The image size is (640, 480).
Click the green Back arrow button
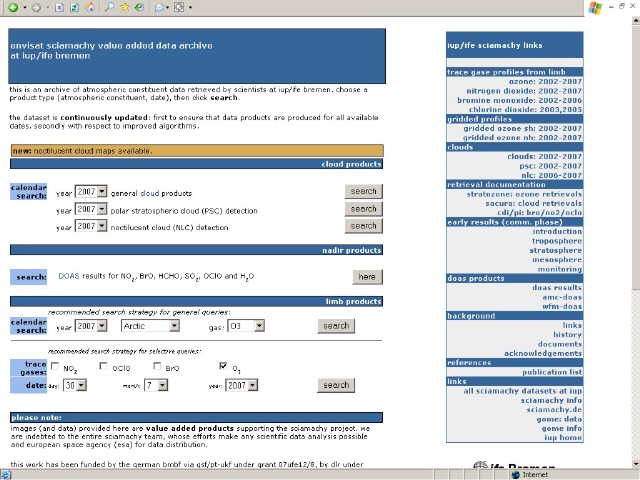[13, 7]
